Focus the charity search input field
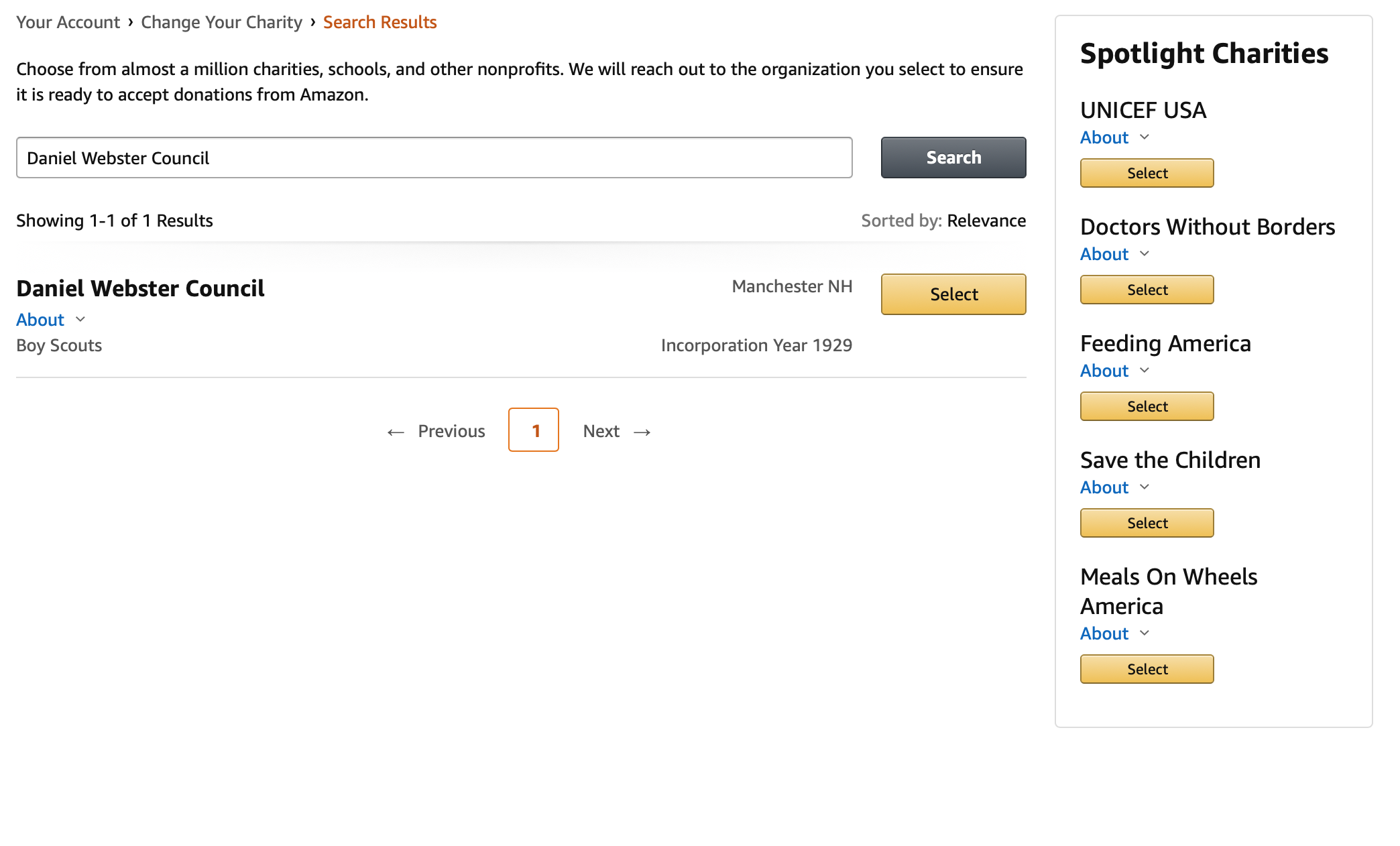The image size is (1400, 846). click(x=434, y=158)
